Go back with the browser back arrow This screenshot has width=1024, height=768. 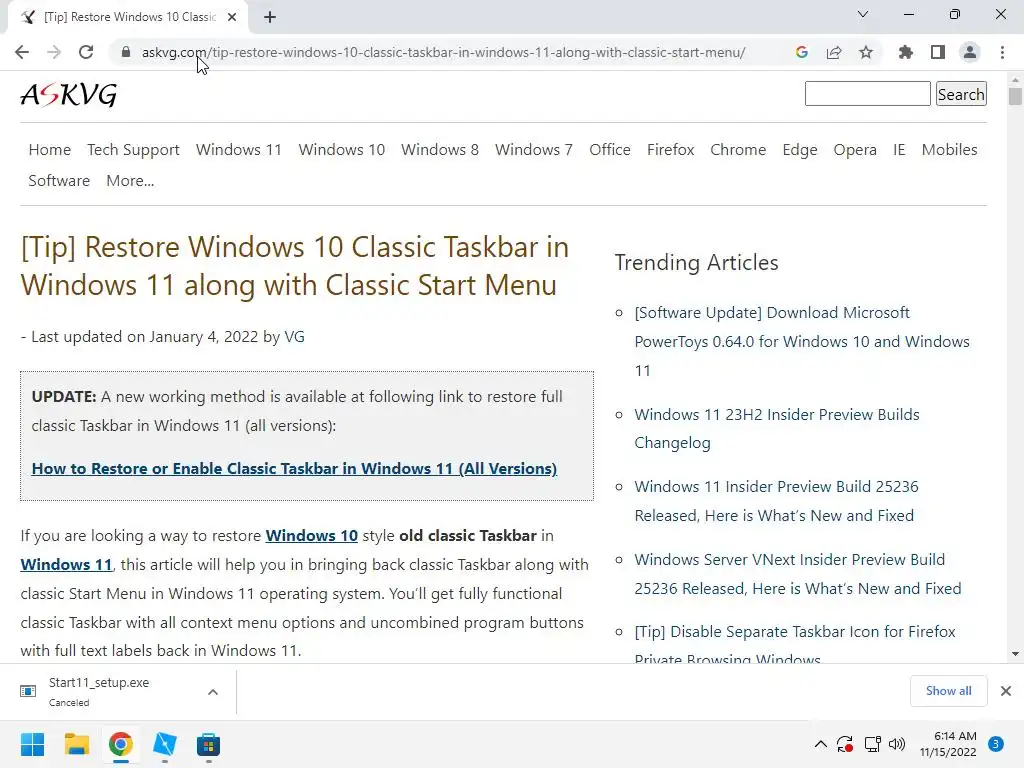[22, 52]
